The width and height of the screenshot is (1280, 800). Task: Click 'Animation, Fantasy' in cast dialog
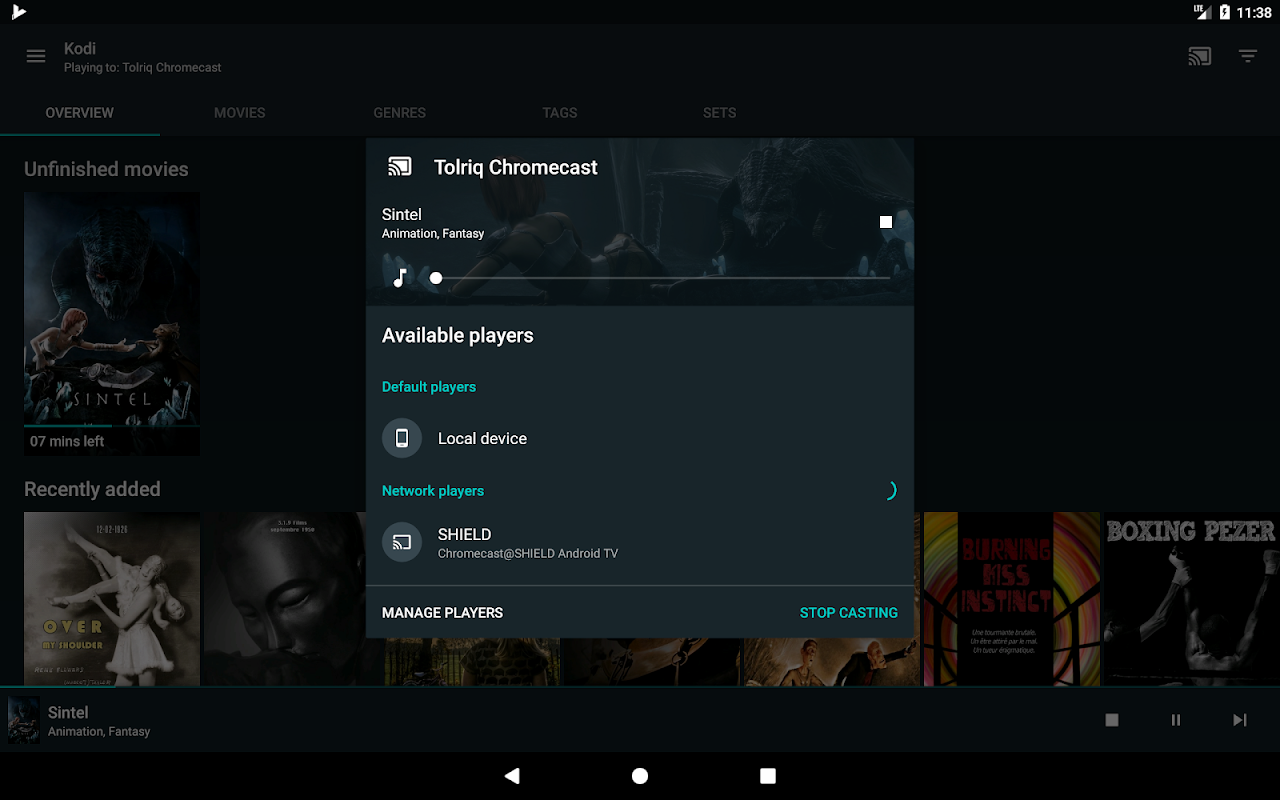click(433, 233)
